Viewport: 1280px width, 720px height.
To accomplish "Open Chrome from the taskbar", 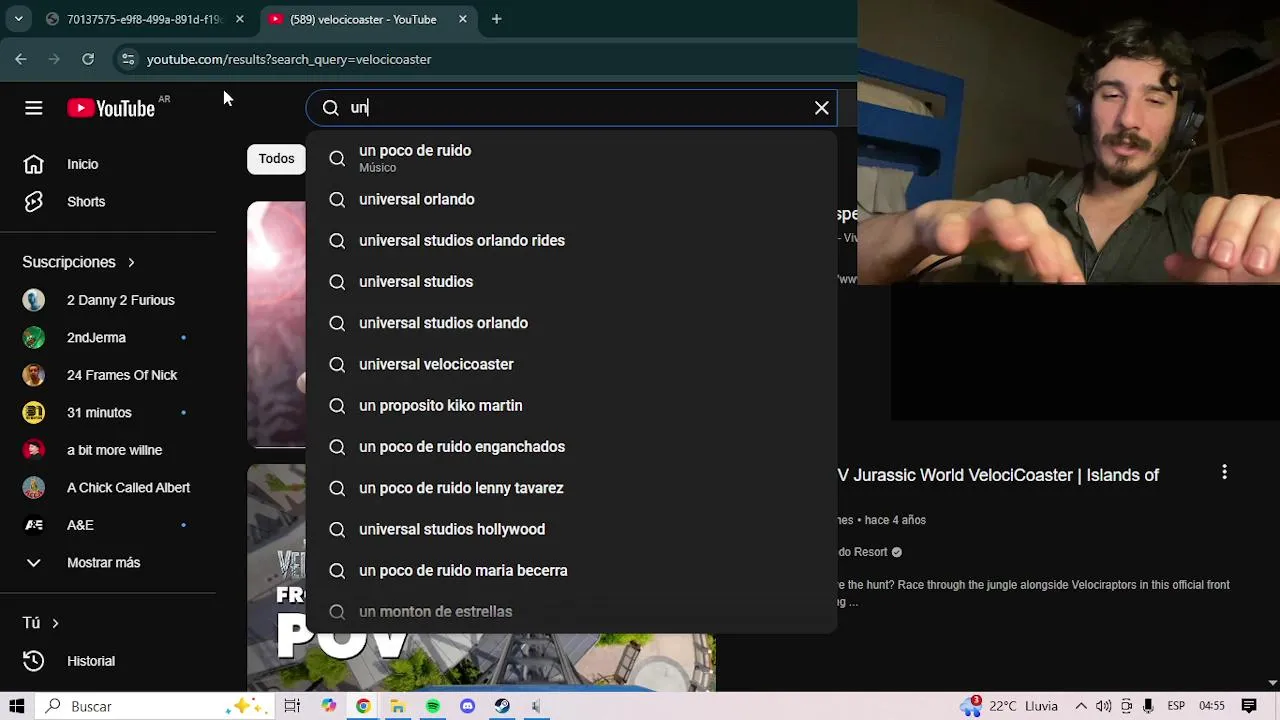I will pos(363,706).
